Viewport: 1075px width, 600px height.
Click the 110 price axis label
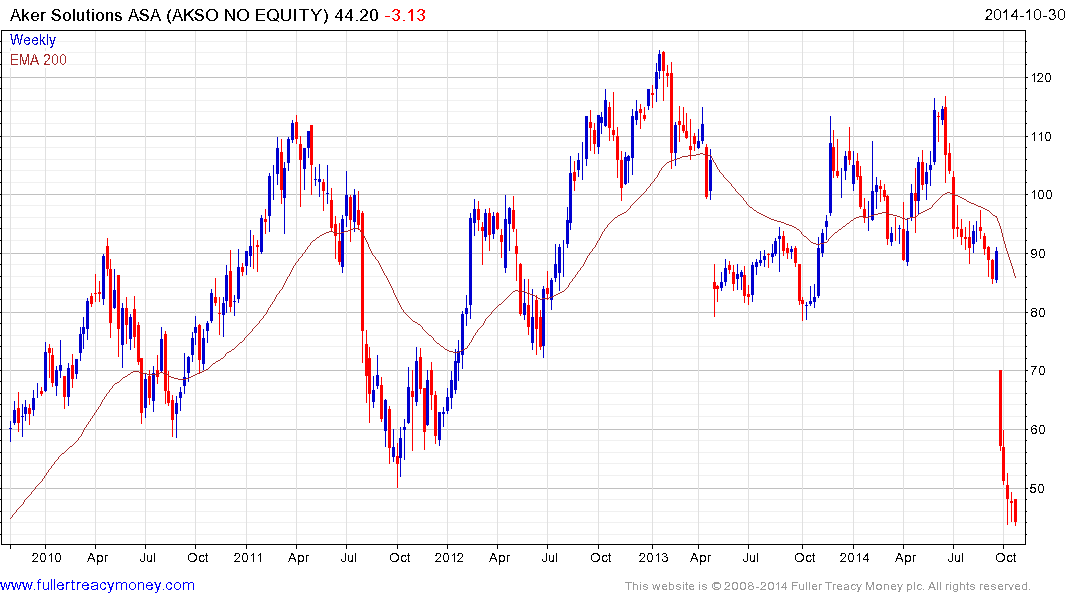pos(1041,136)
